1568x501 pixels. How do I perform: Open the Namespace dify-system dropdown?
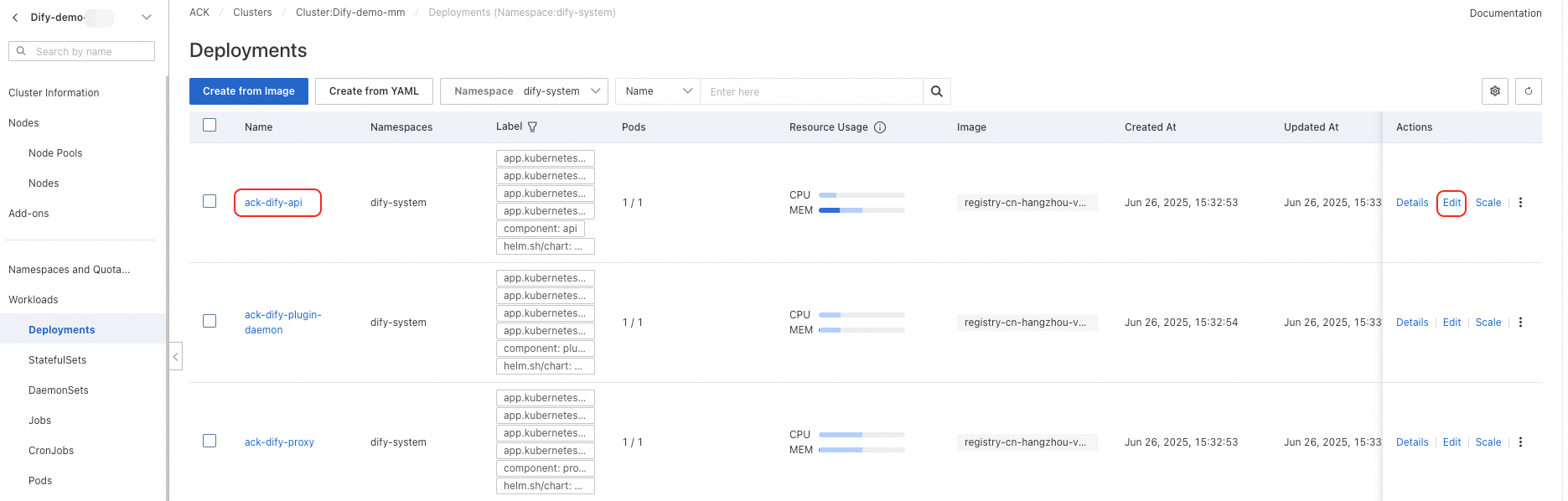524,91
